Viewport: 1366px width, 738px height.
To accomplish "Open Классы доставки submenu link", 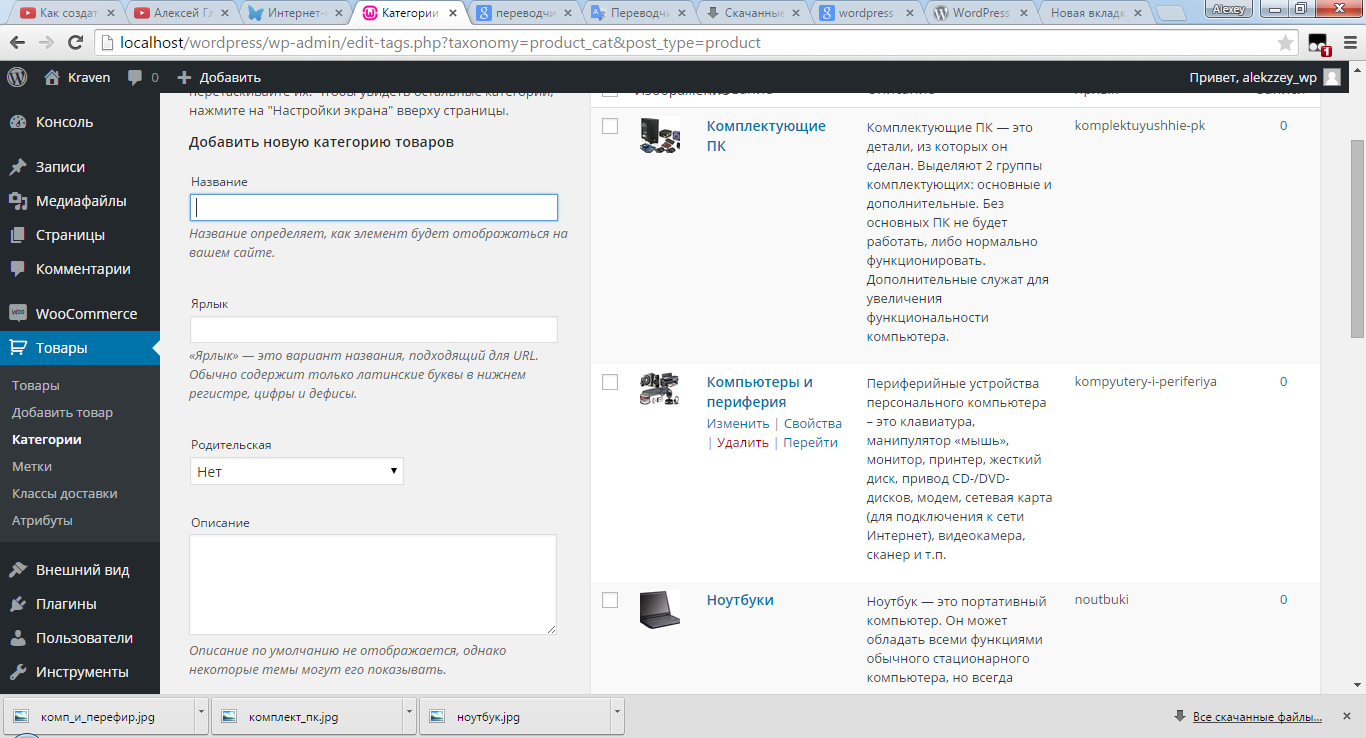I will click(x=64, y=494).
